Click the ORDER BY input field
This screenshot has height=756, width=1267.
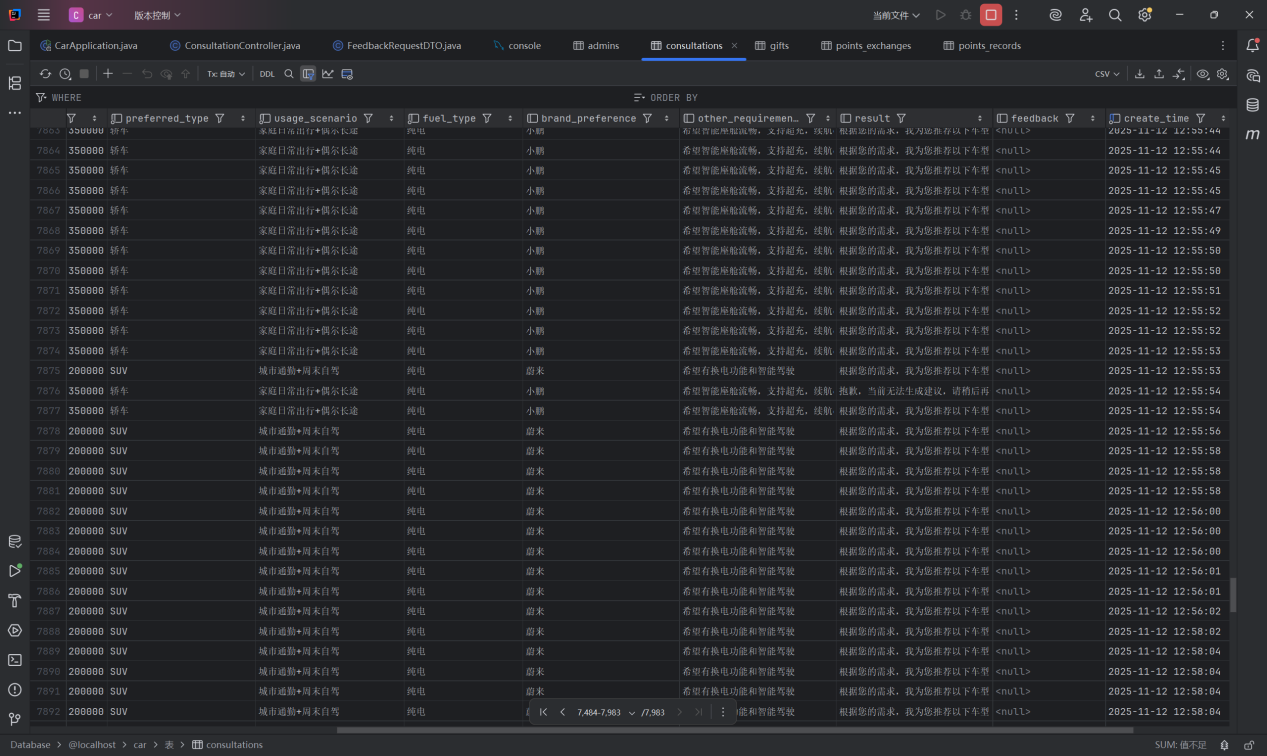pyautogui.click(x=930, y=97)
